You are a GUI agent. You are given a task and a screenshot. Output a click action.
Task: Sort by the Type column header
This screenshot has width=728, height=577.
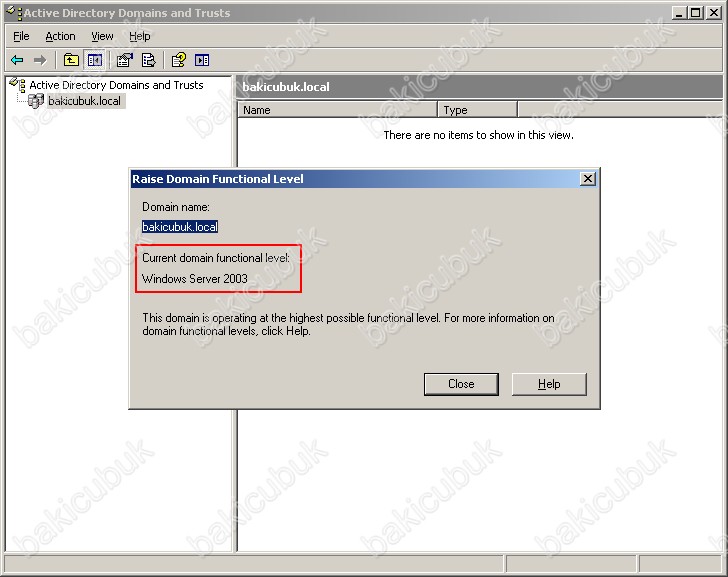[478, 110]
